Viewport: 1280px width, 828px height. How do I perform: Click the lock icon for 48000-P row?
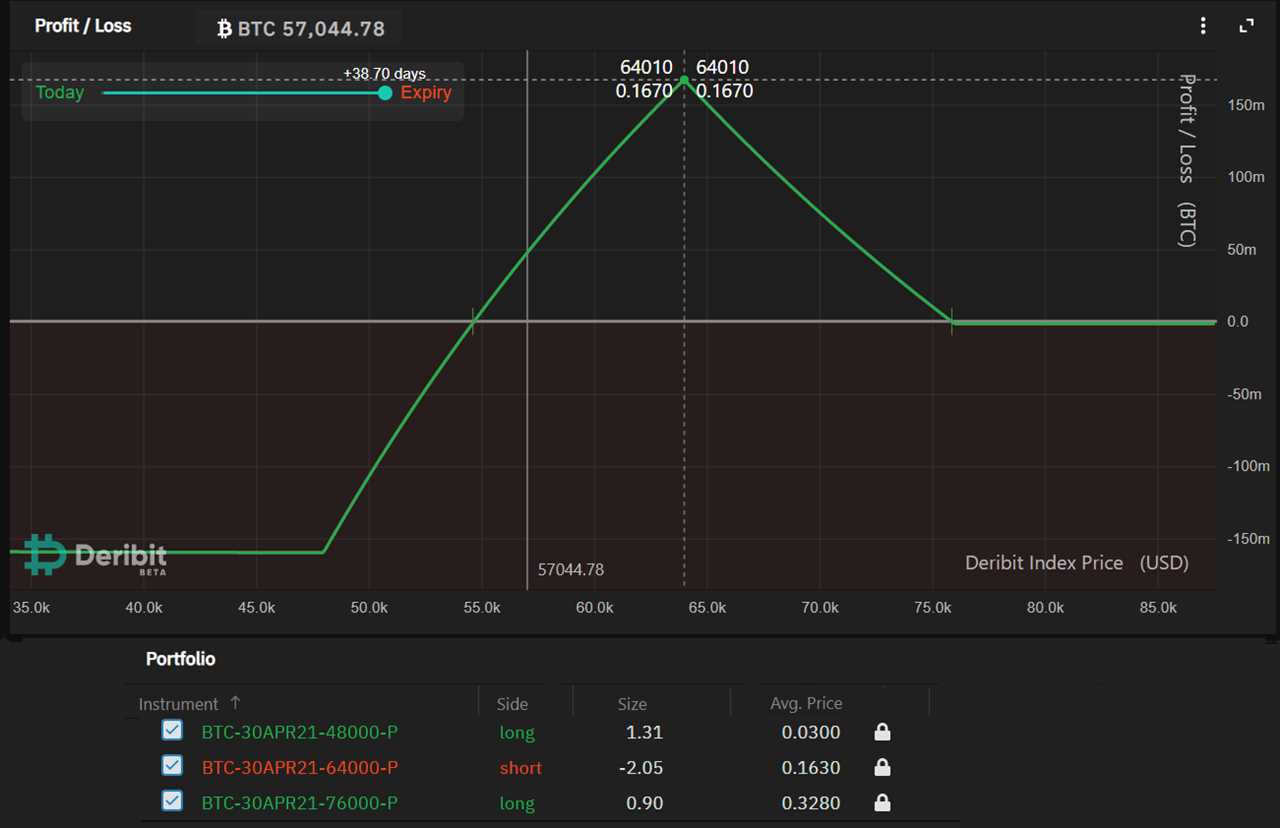pyautogui.click(x=882, y=732)
